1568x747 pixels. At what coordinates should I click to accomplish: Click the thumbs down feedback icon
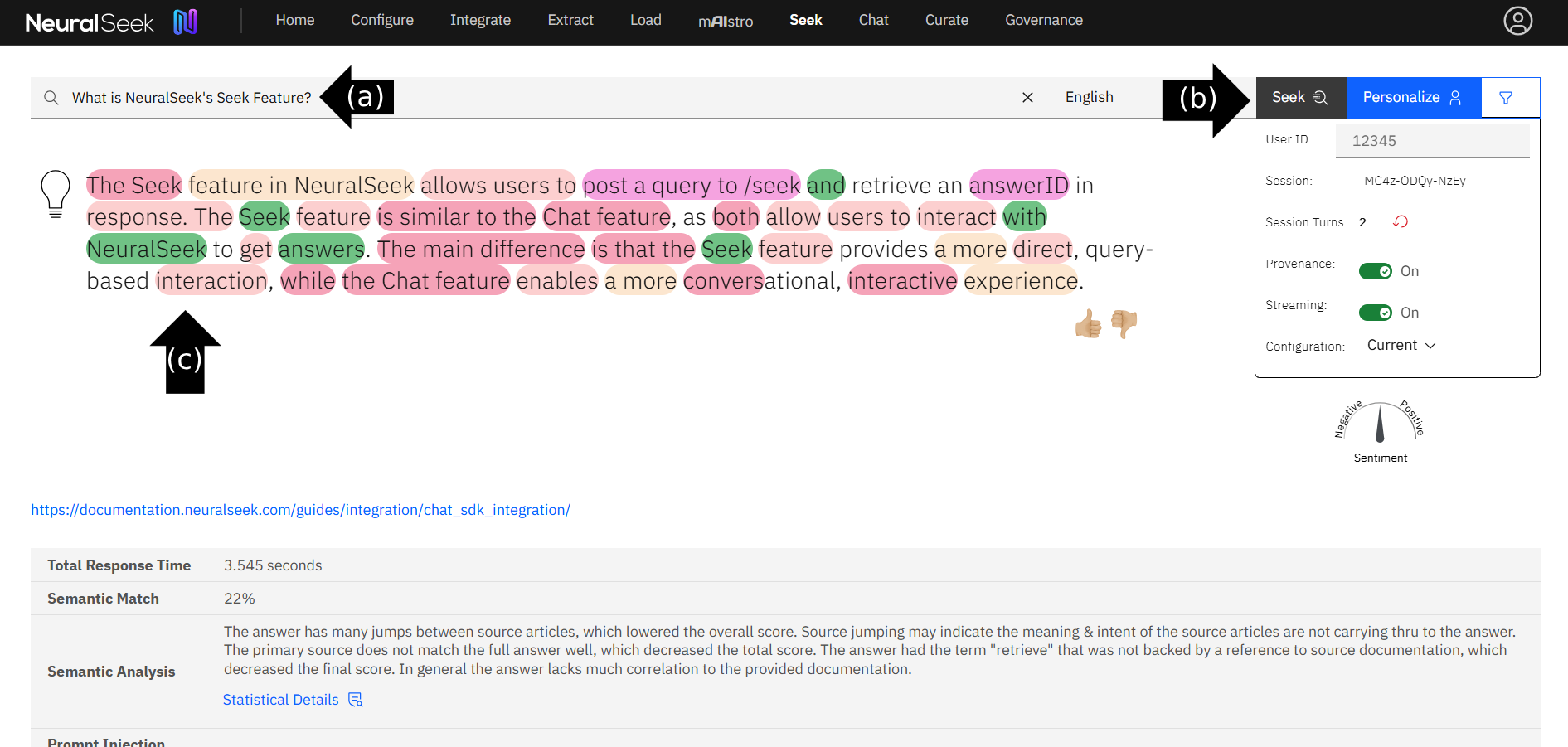point(1124,323)
